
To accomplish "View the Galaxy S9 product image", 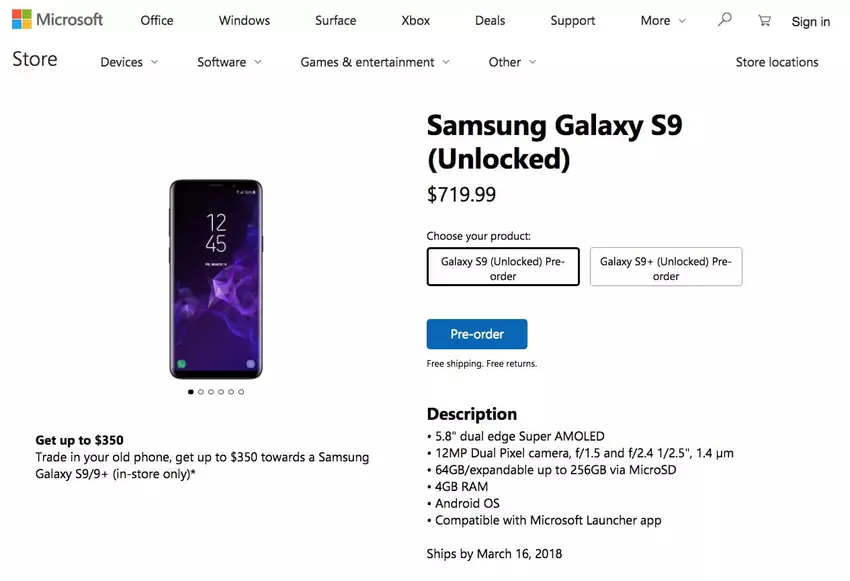I will (216, 278).
